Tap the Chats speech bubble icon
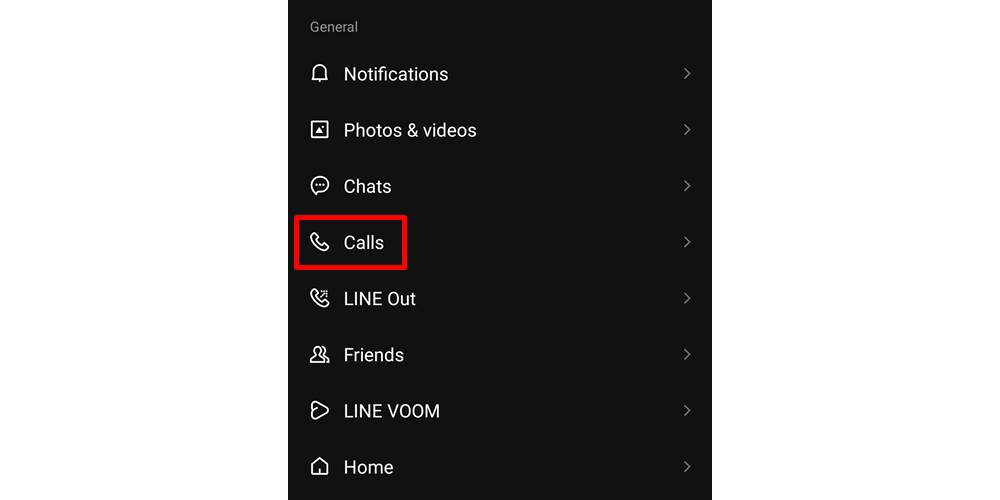Image resolution: width=1000 pixels, height=500 pixels. 320,186
